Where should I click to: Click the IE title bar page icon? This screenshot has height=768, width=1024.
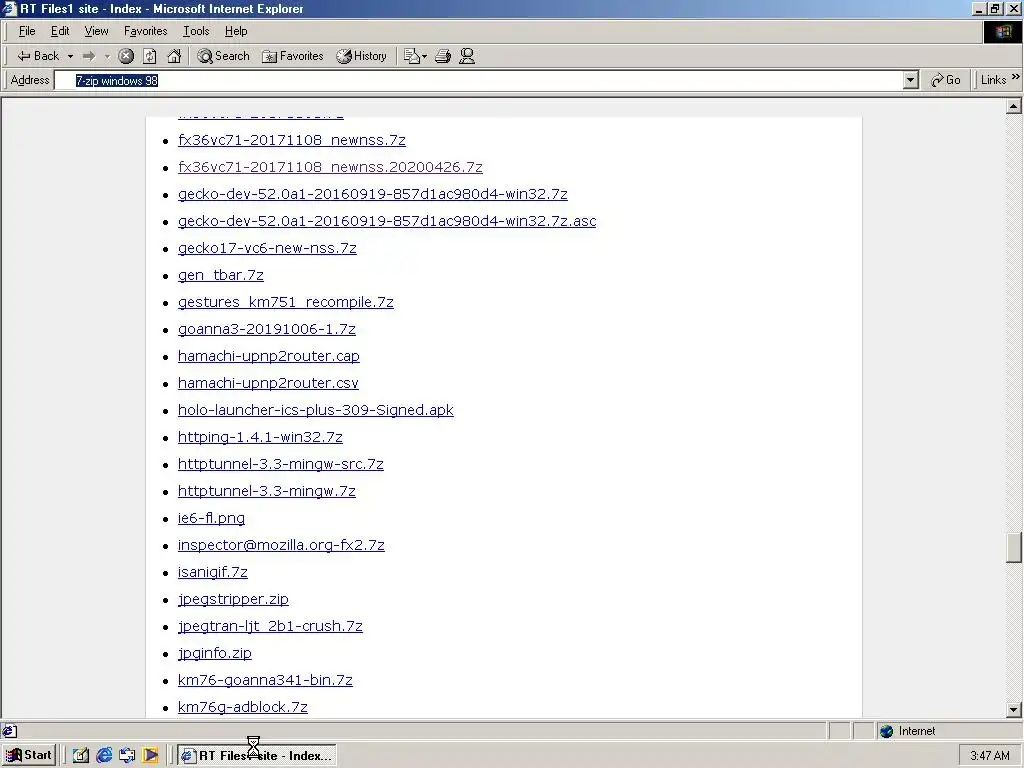9,8
